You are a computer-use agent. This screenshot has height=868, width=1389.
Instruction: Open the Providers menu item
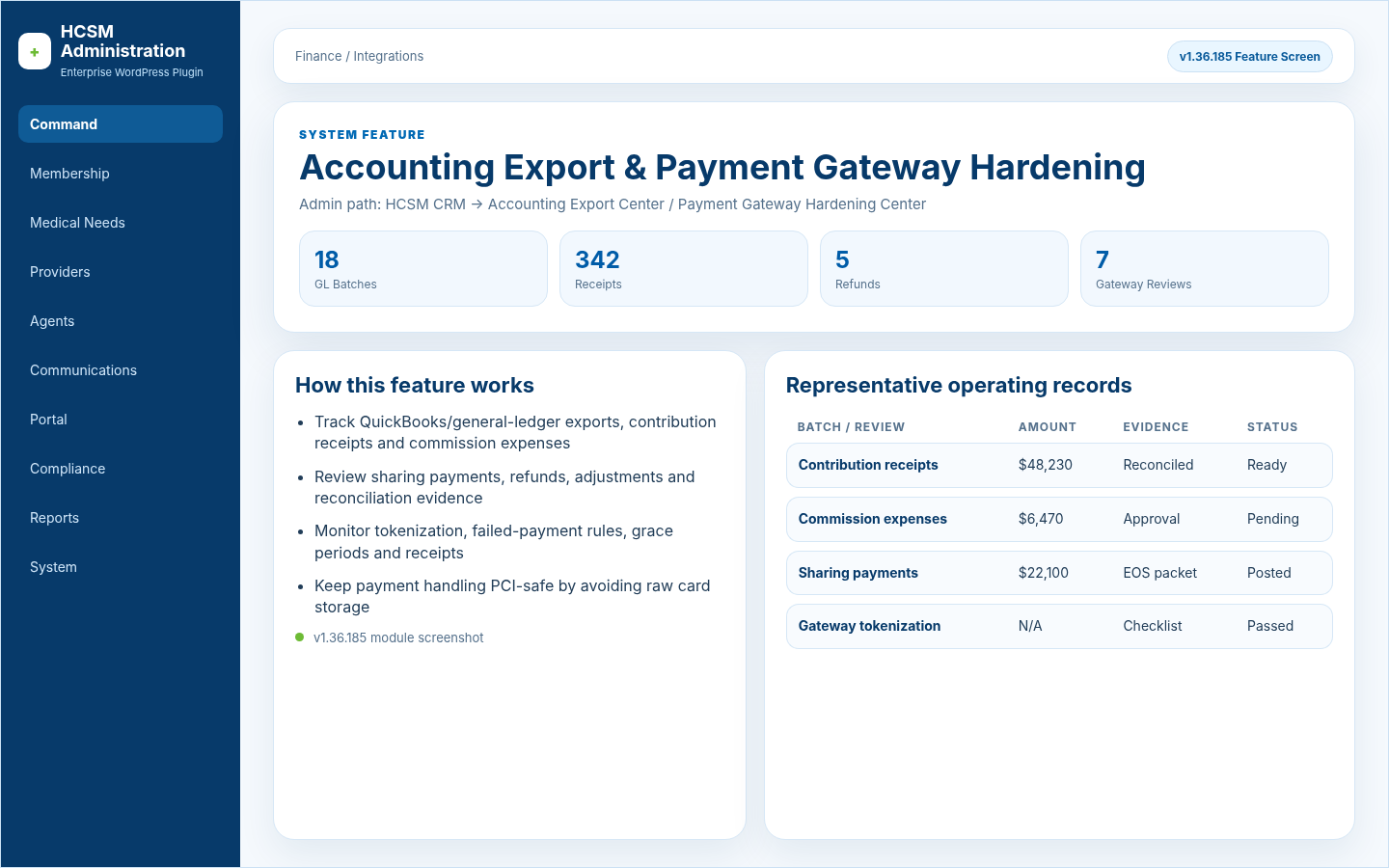point(121,272)
